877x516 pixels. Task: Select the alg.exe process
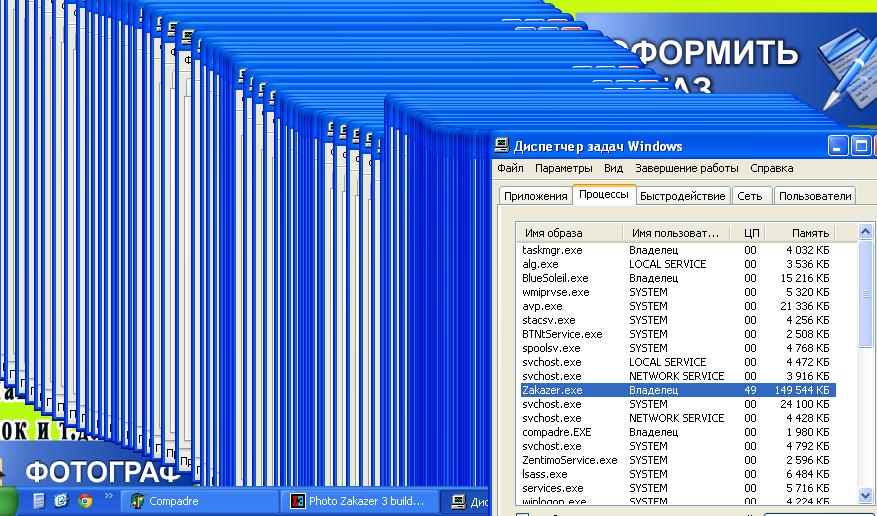(x=678, y=264)
